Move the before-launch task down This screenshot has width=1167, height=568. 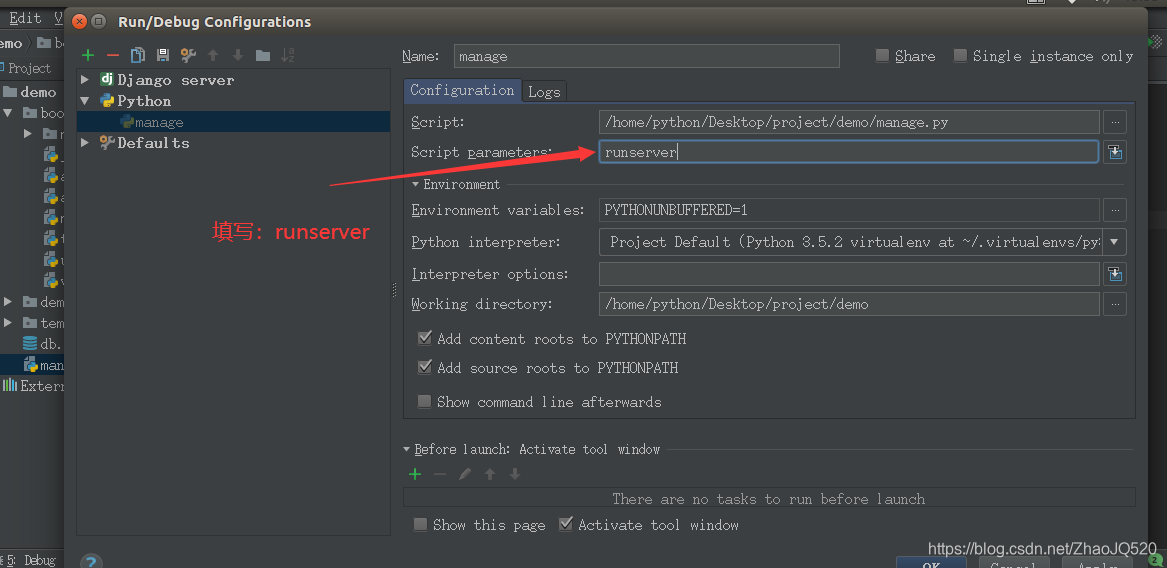click(x=515, y=474)
